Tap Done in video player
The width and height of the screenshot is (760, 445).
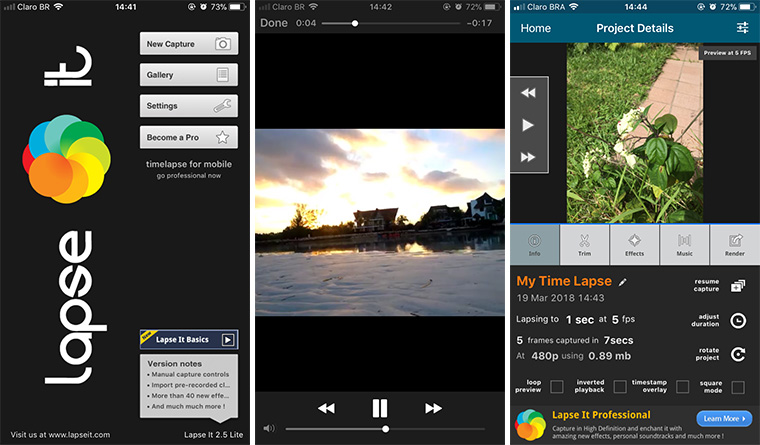(x=274, y=23)
